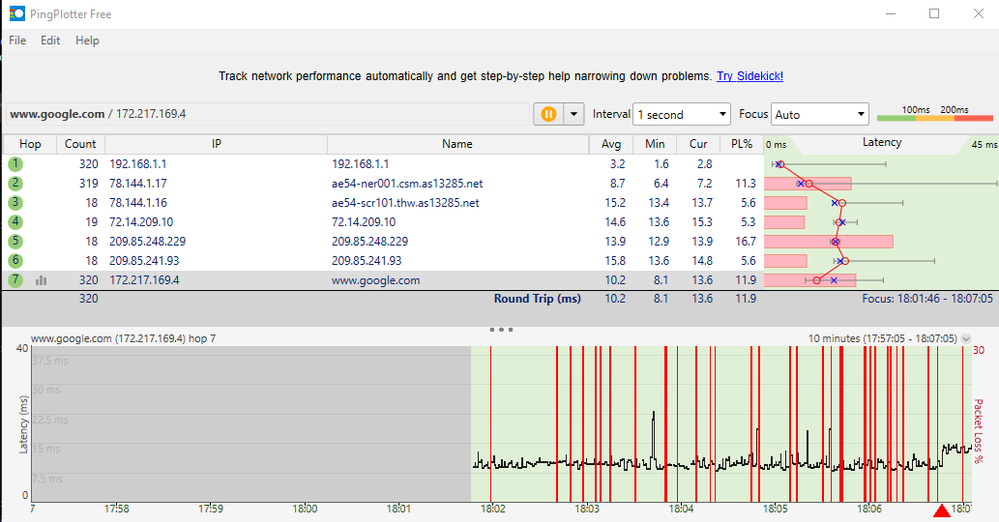Click the target address field www.google.com
Image resolution: width=999 pixels, height=522 pixels.
pos(268,114)
